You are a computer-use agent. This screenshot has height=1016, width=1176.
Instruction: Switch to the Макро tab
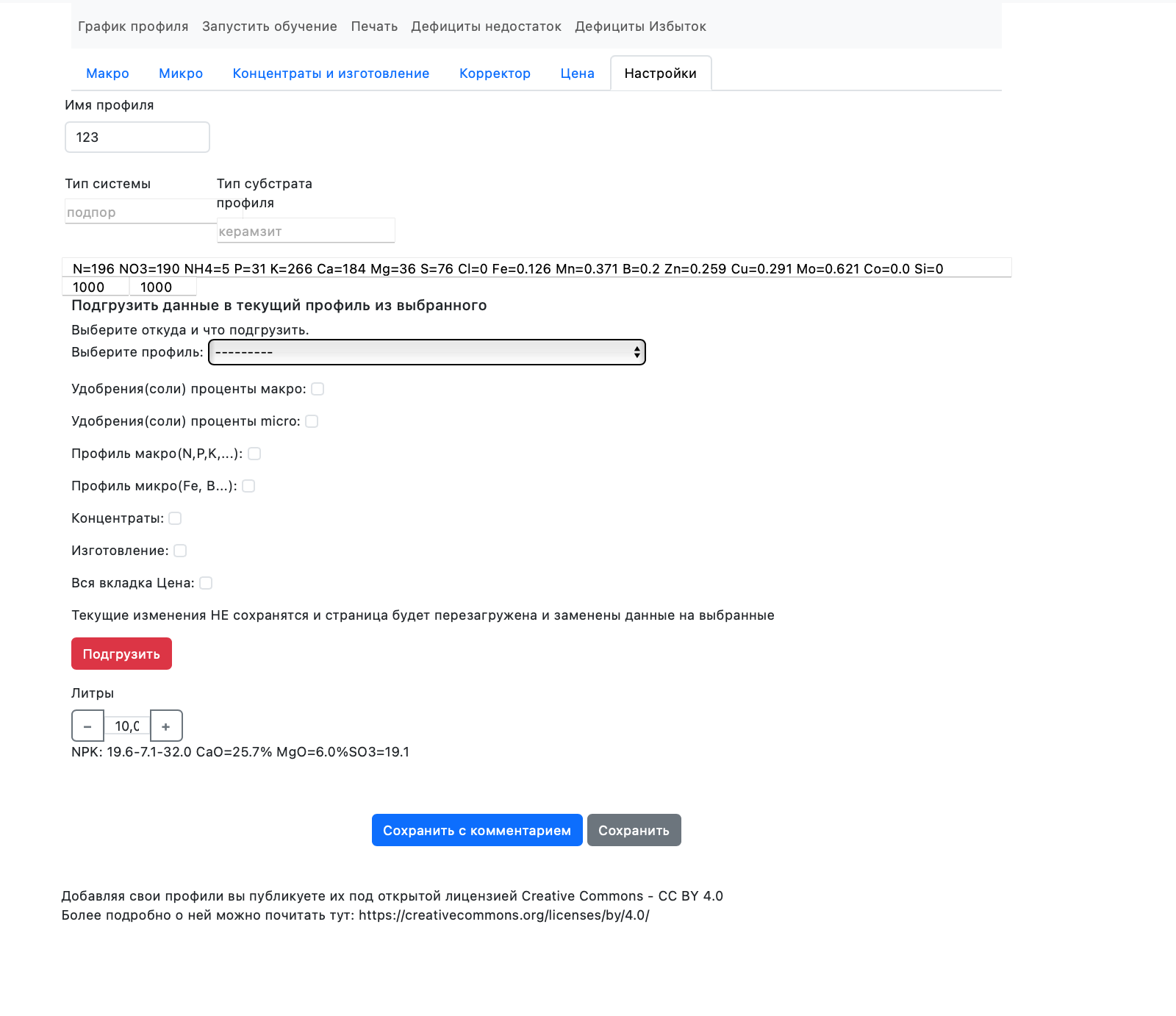coord(107,74)
